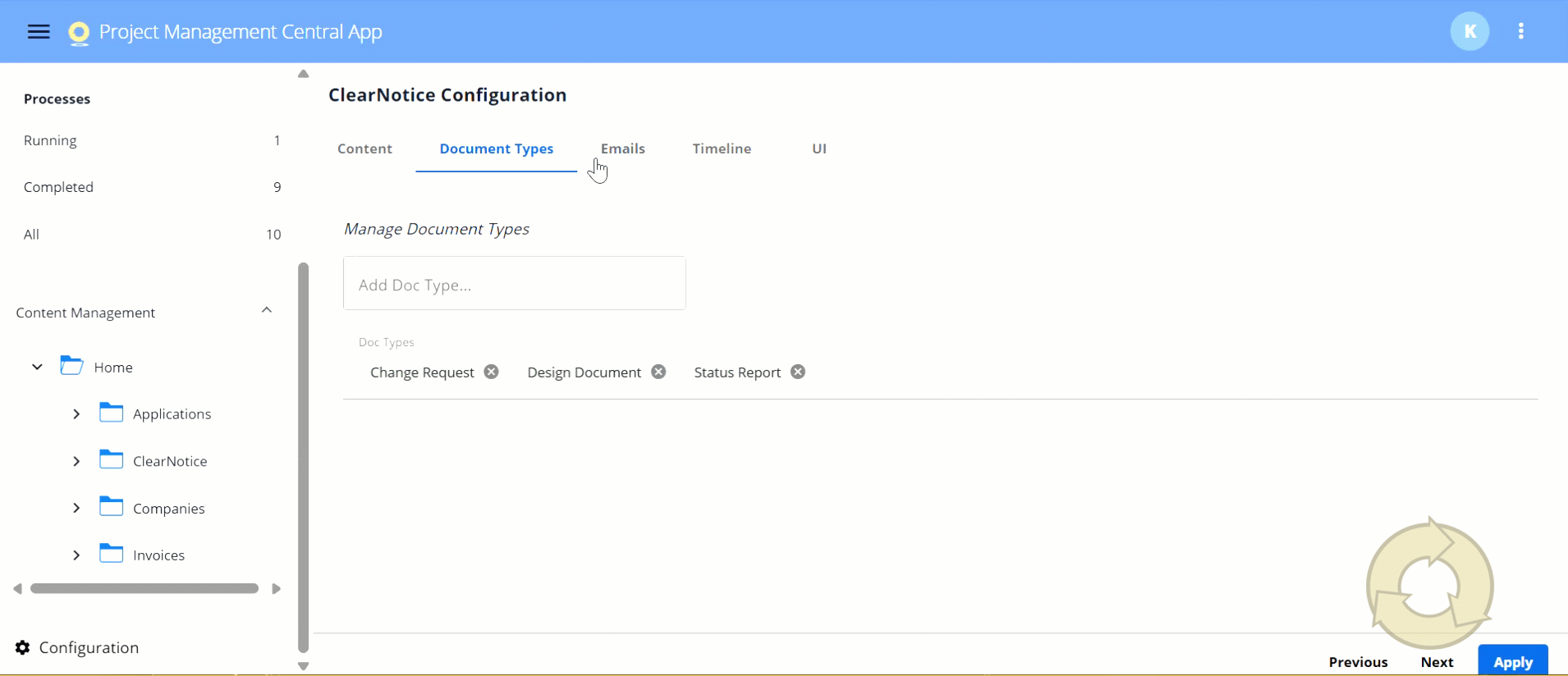
Task: Click the Project Management Central app logo
Action: point(79,32)
